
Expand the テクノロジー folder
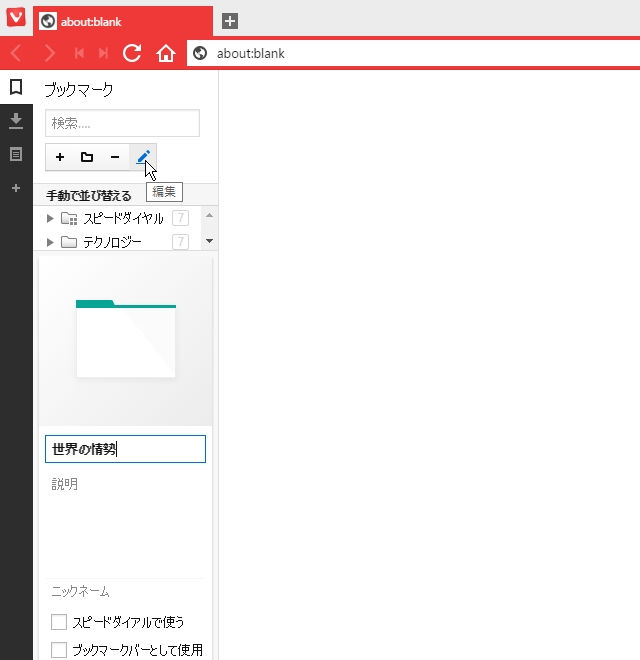click(x=50, y=242)
